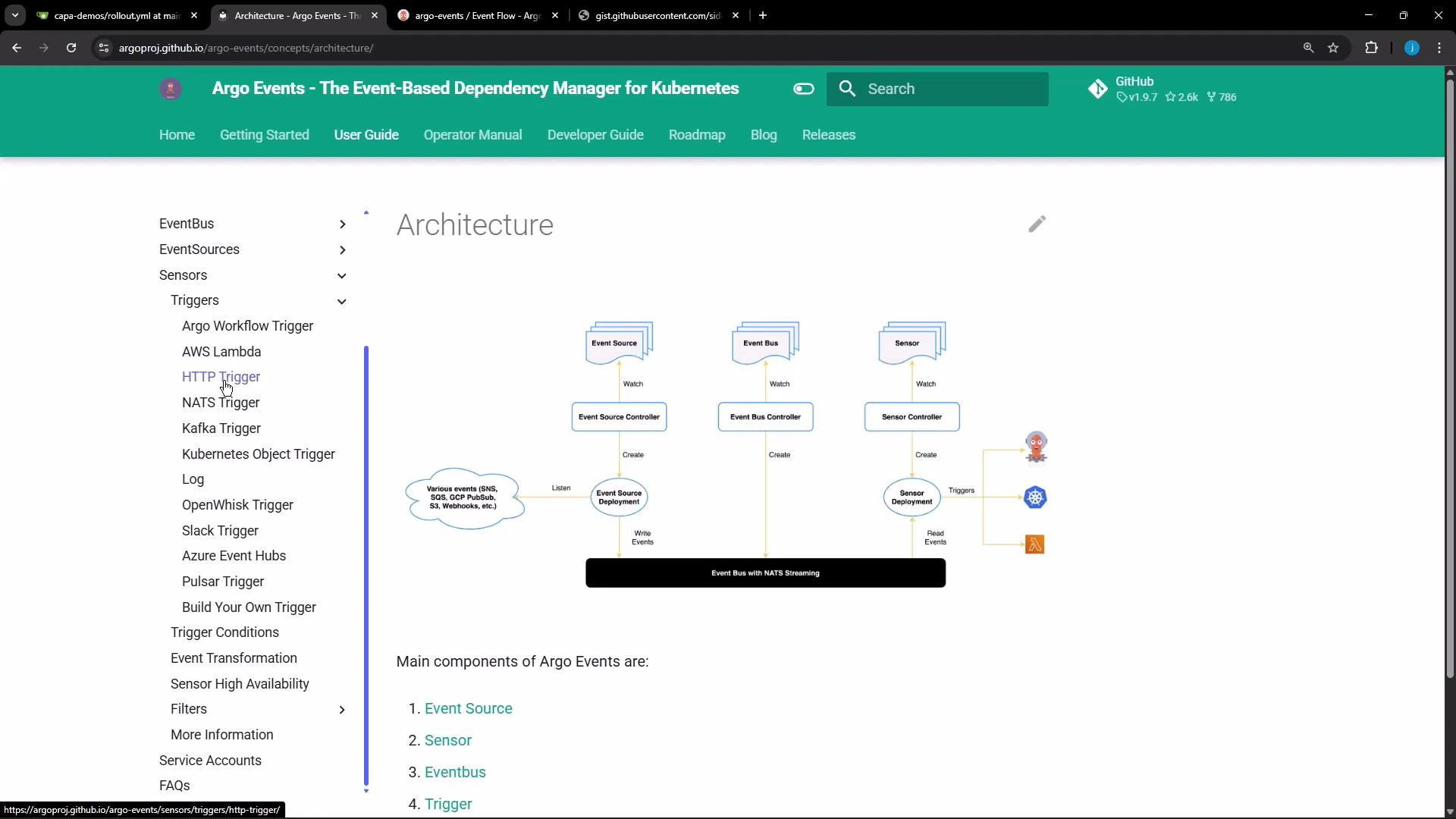Reload the page with the refresh icon
1456x819 pixels.
pos(71,48)
